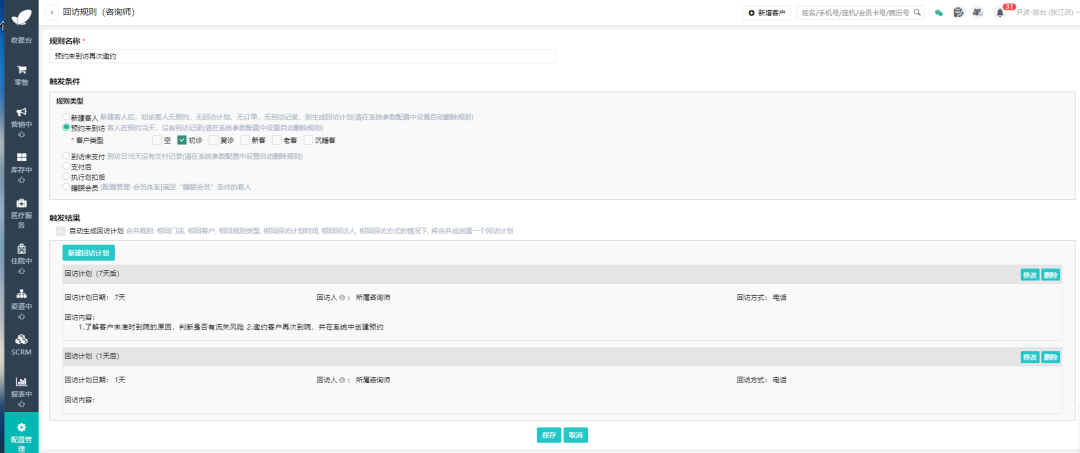This screenshot has height=453, width=1080.
Task: Click the notification bell icon
Action: coord(999,12)
